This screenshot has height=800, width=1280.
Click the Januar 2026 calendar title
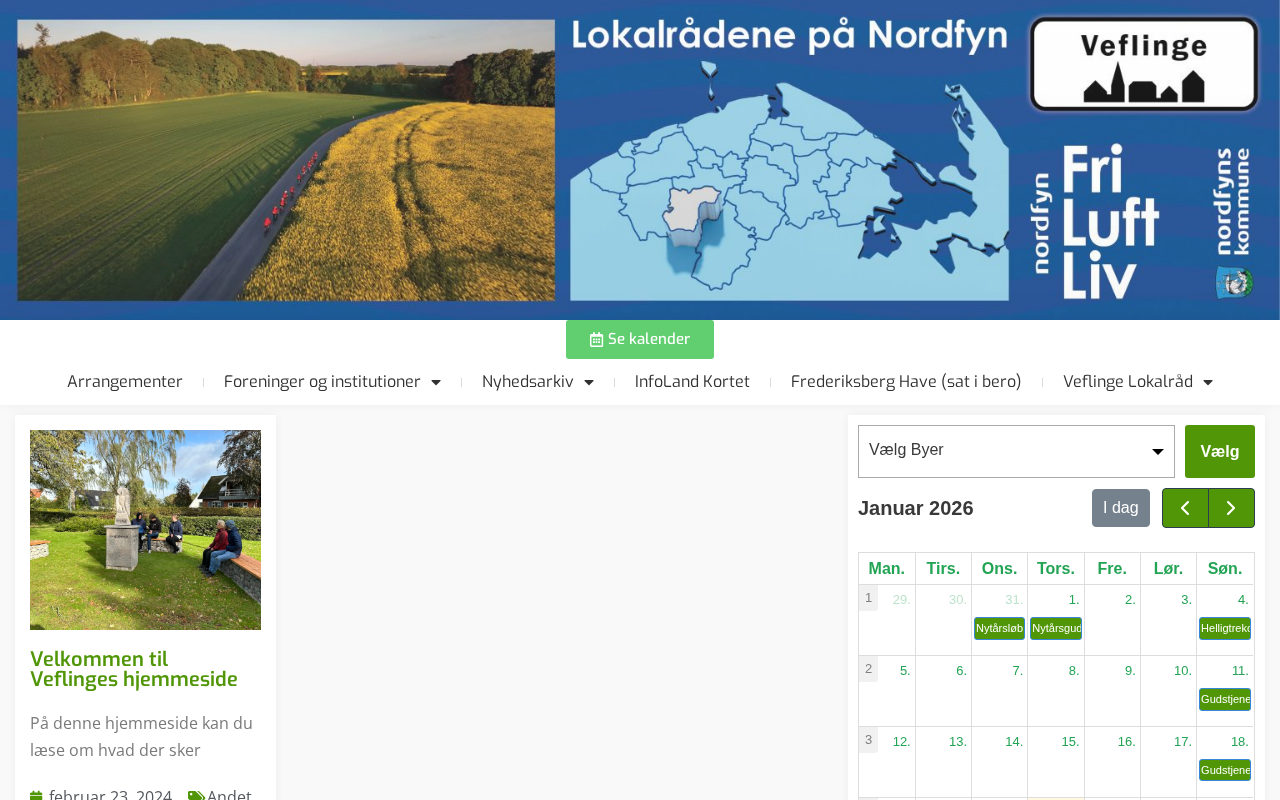(x=916, y=508)
